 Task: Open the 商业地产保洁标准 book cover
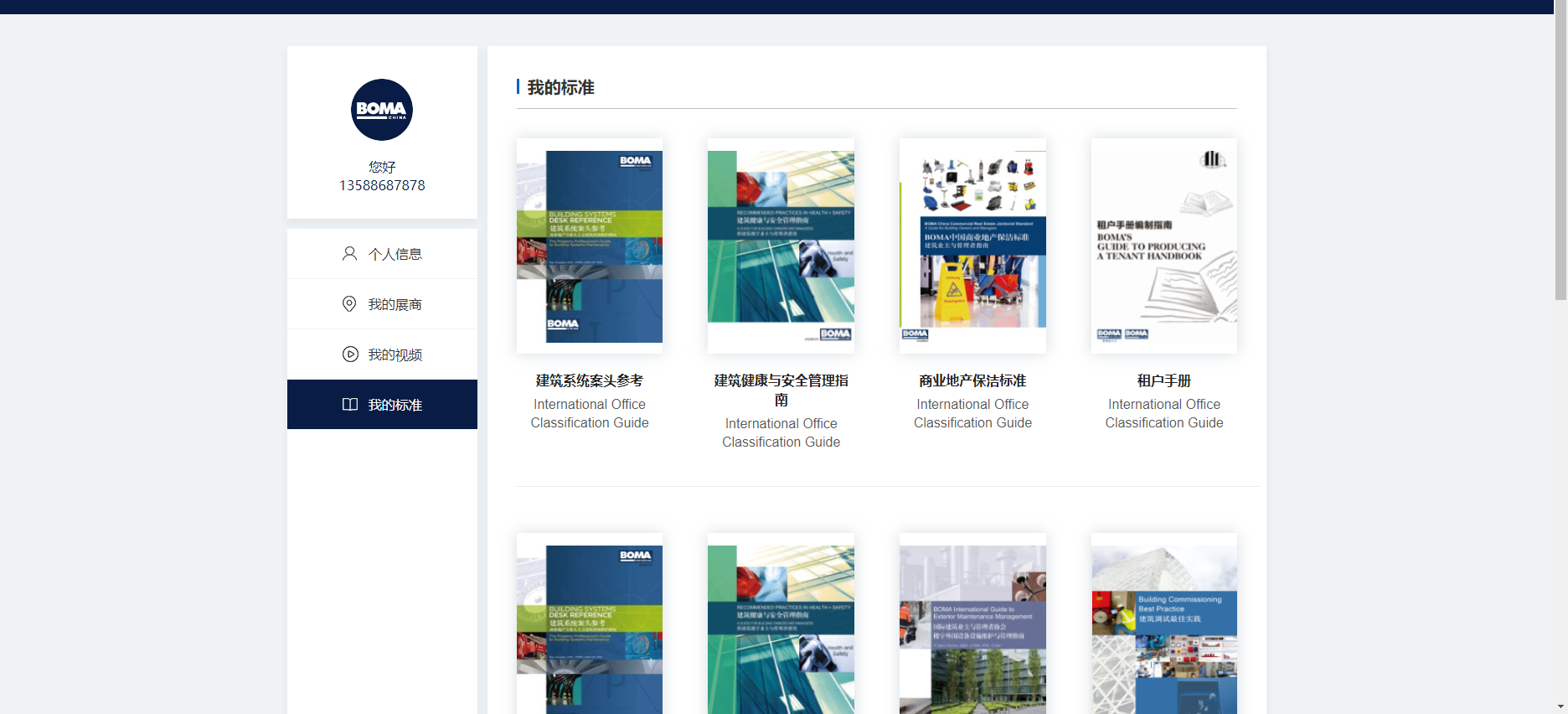click(972, 246)
